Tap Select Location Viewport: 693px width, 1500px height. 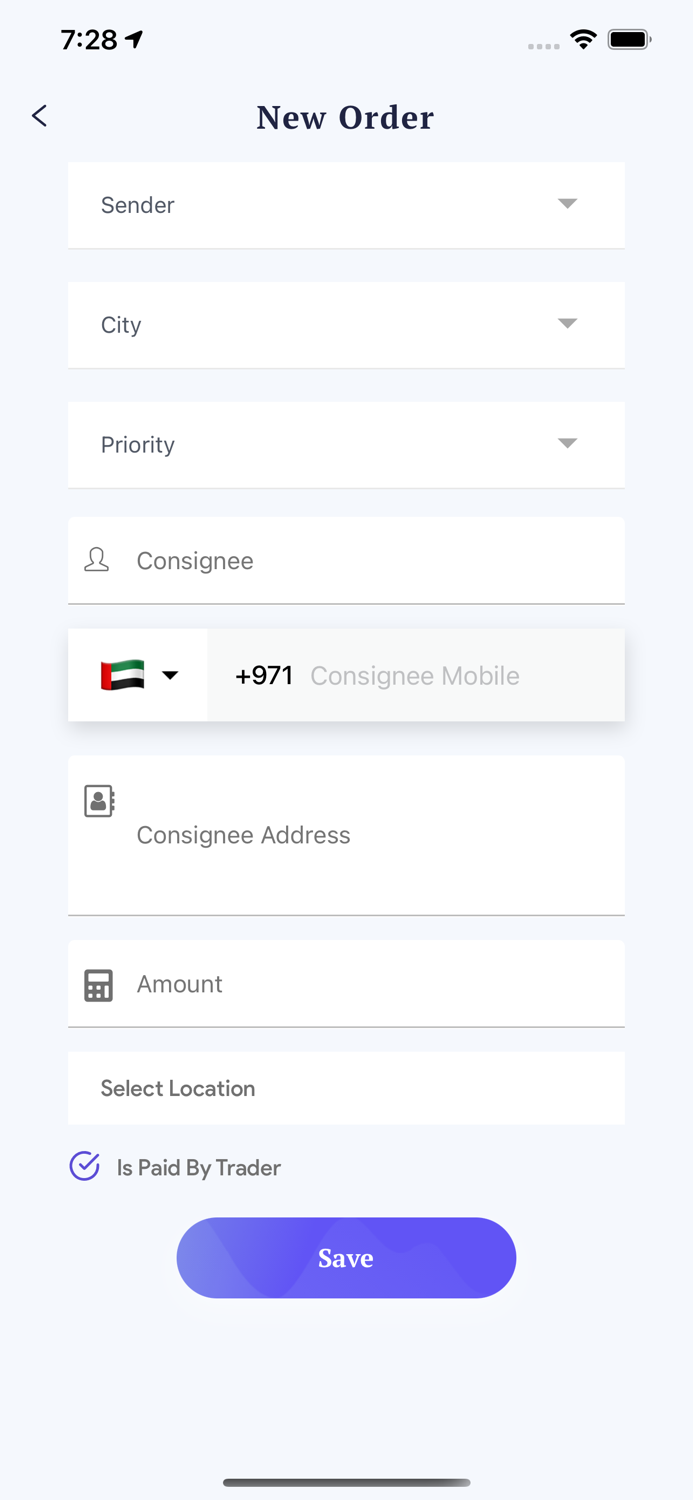tap(346, 1088)
